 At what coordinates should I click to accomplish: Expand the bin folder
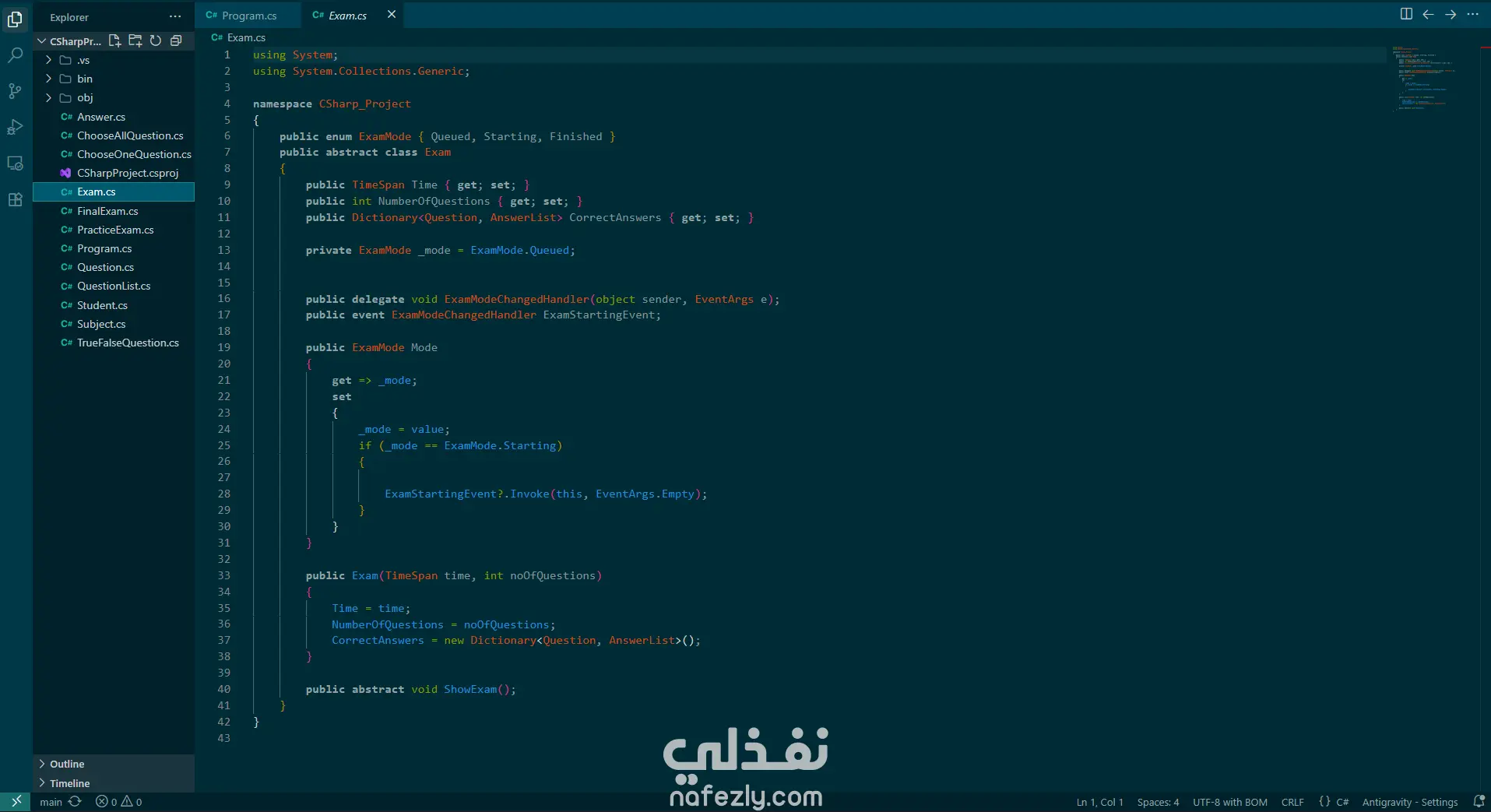(x=114, y=79)
